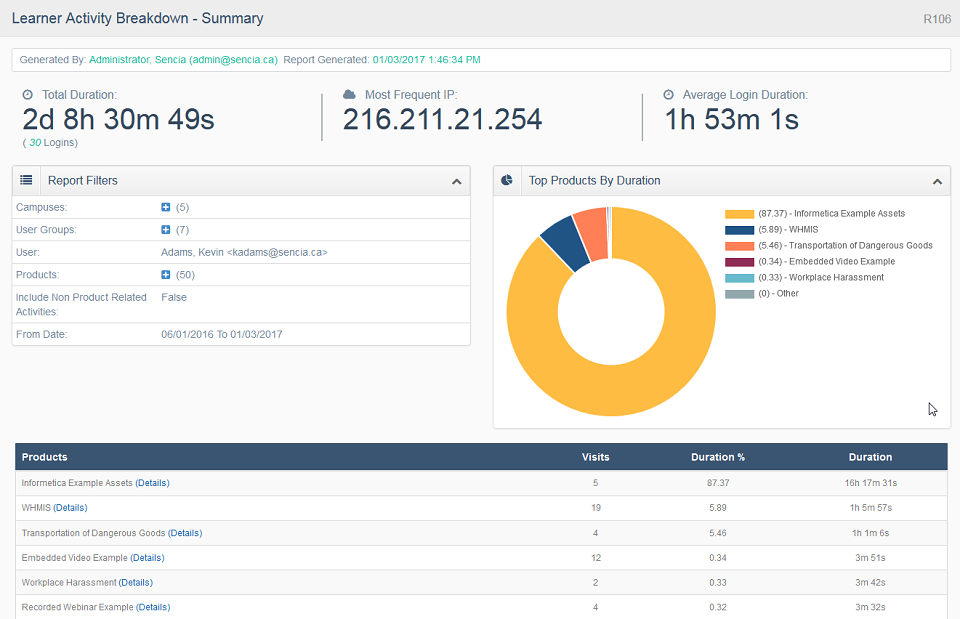
Task: Expand the User Groups filter plus icon
Action: point(165,230)
